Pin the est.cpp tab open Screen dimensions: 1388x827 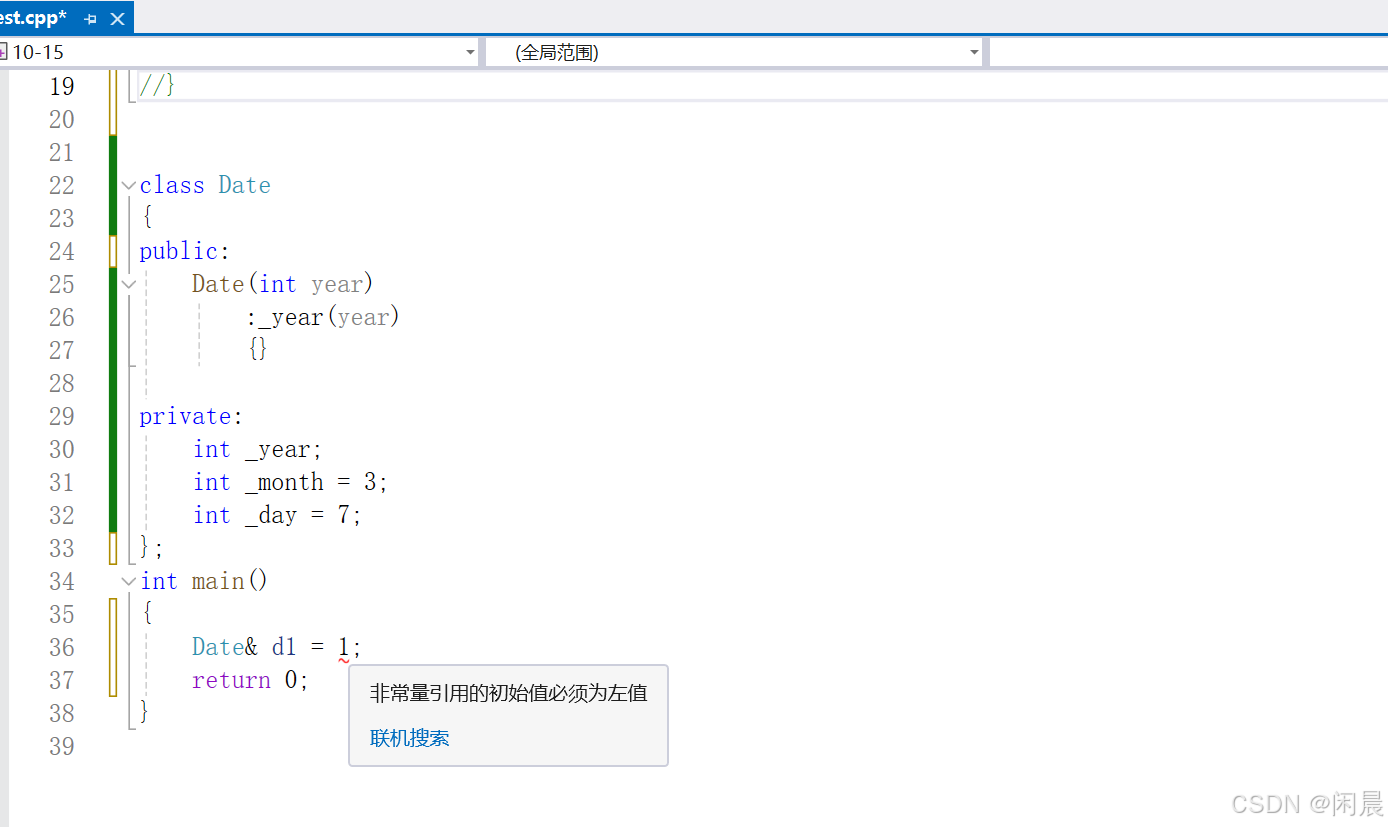[x=89, y=17]
